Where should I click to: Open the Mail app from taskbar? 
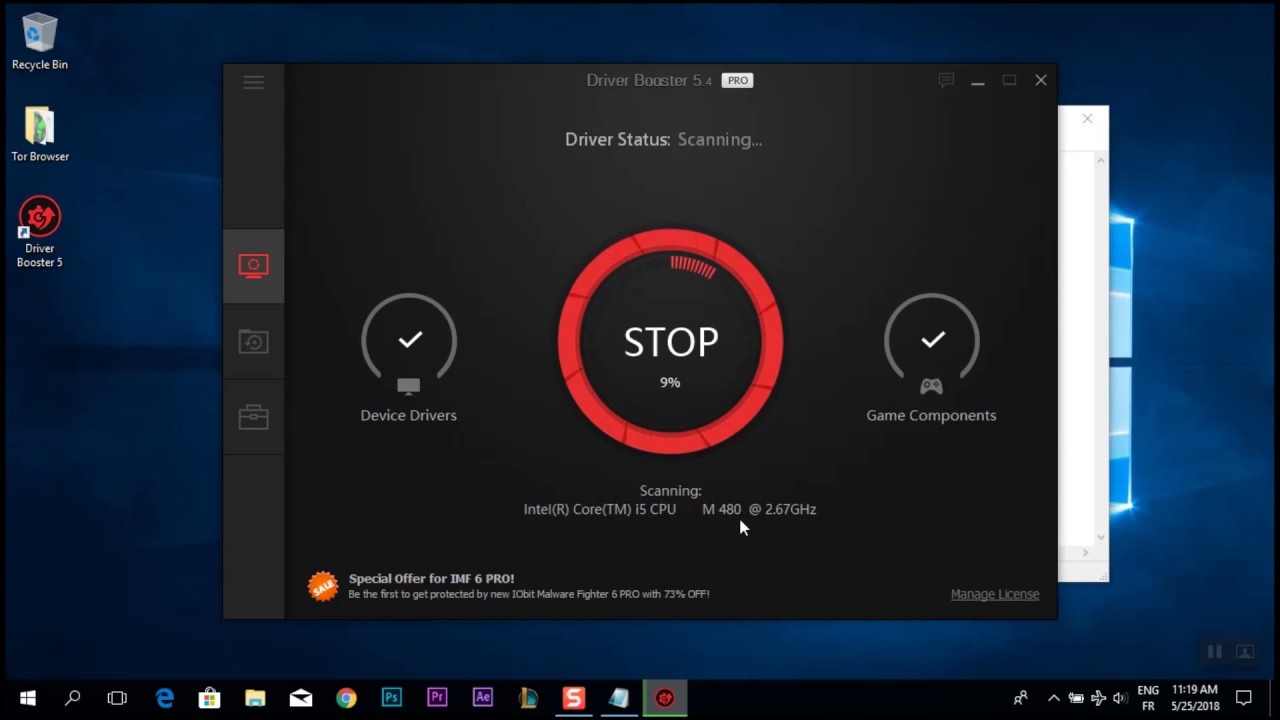click(300, 698)
